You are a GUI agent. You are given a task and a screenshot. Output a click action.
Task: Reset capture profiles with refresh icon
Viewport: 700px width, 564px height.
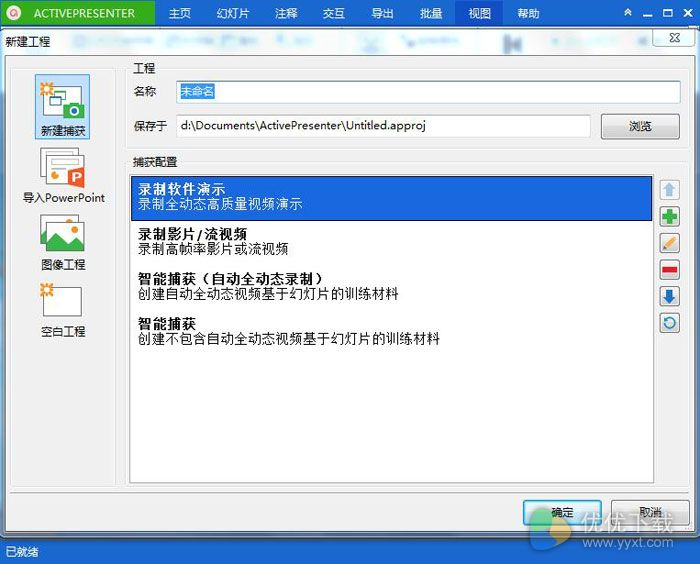(x=669, y=323)
